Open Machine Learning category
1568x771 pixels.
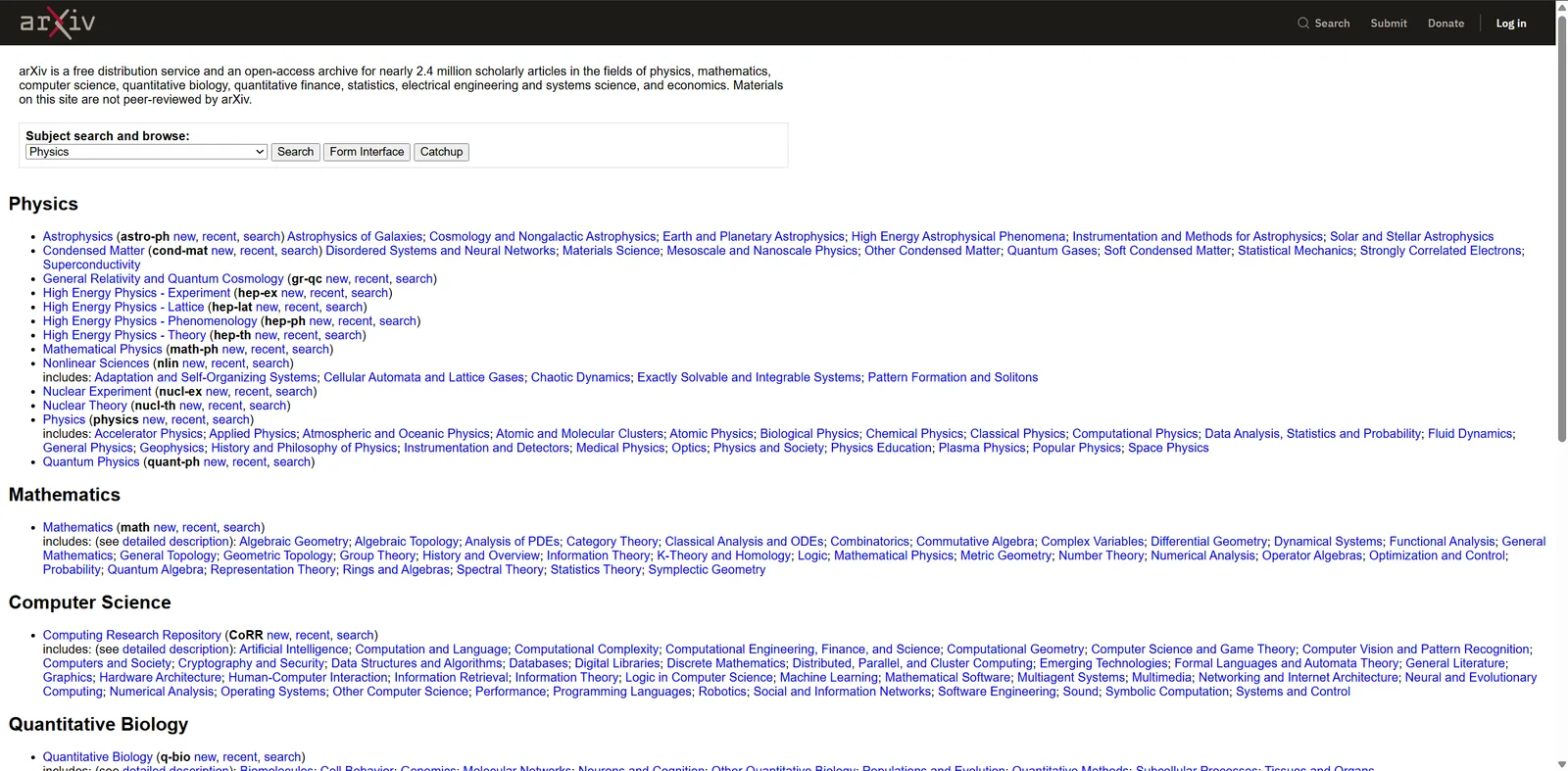[829, 677]
